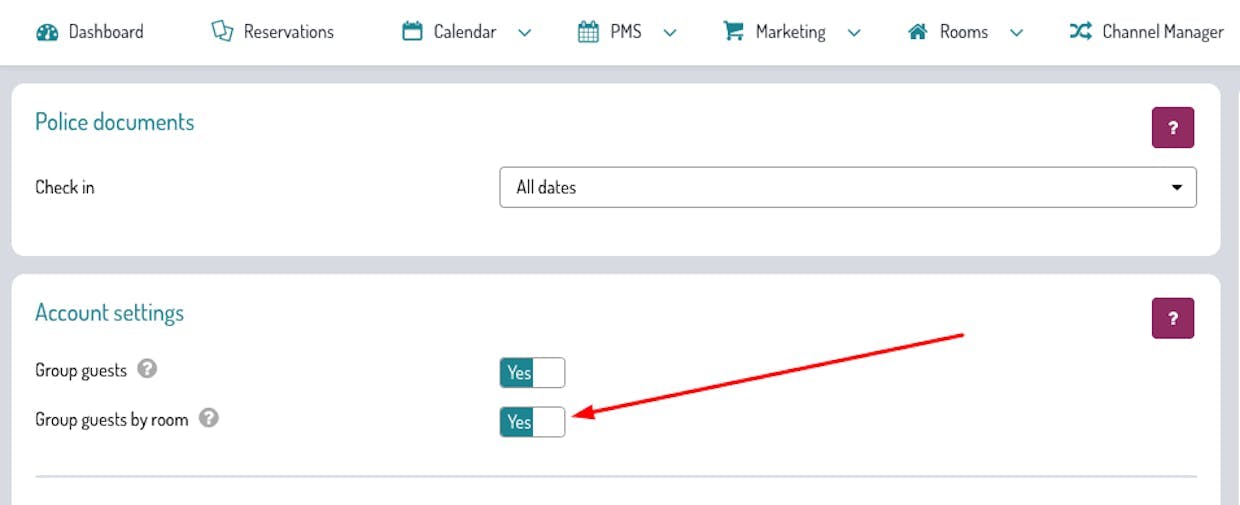Screen dimensions: 1240x505
Task: Toggle the Group guests switch
Action: [532, 373]
